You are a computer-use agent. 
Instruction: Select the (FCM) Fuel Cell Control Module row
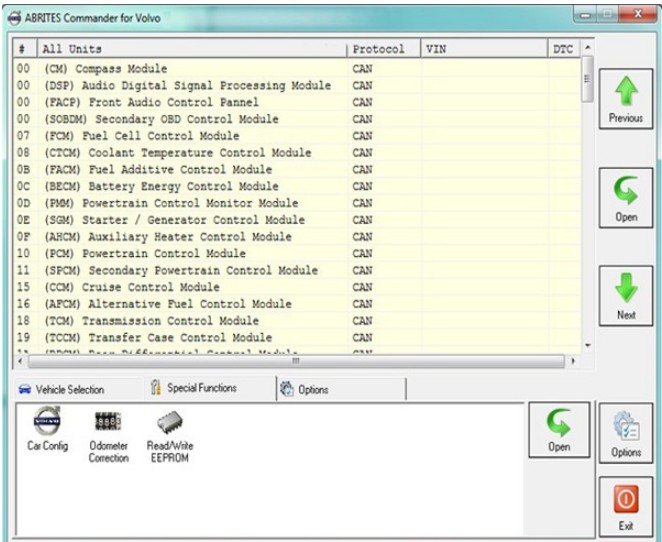point(297,136)
